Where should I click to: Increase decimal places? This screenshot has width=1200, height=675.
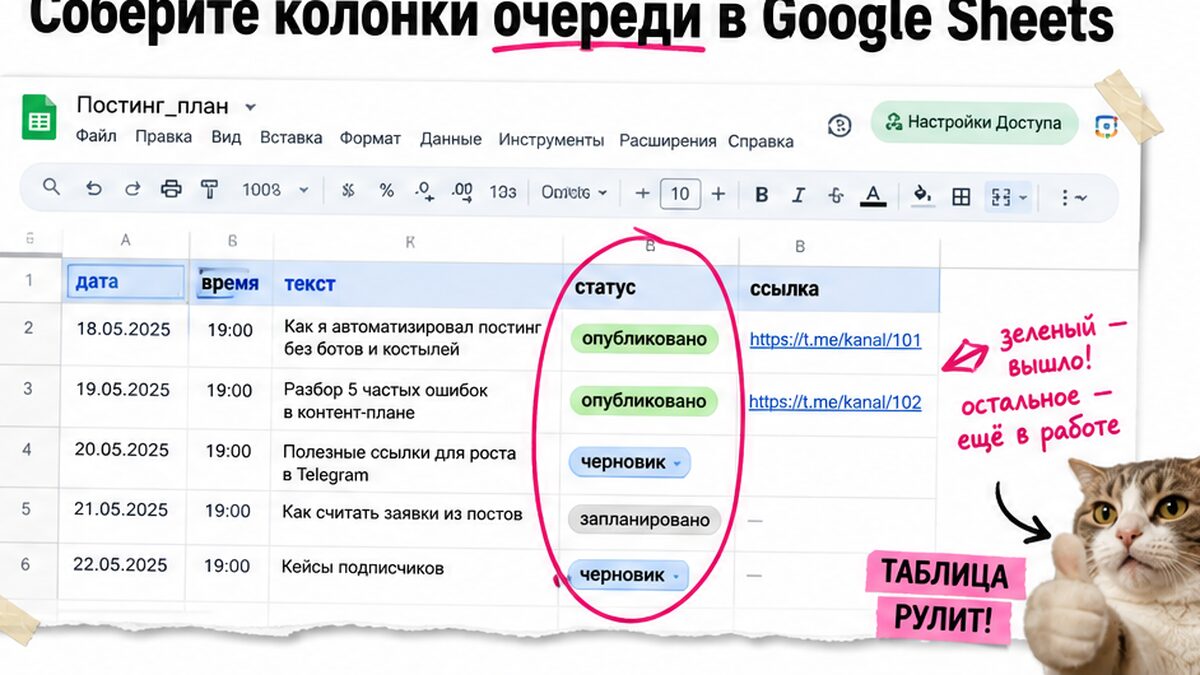coord(462,190)
